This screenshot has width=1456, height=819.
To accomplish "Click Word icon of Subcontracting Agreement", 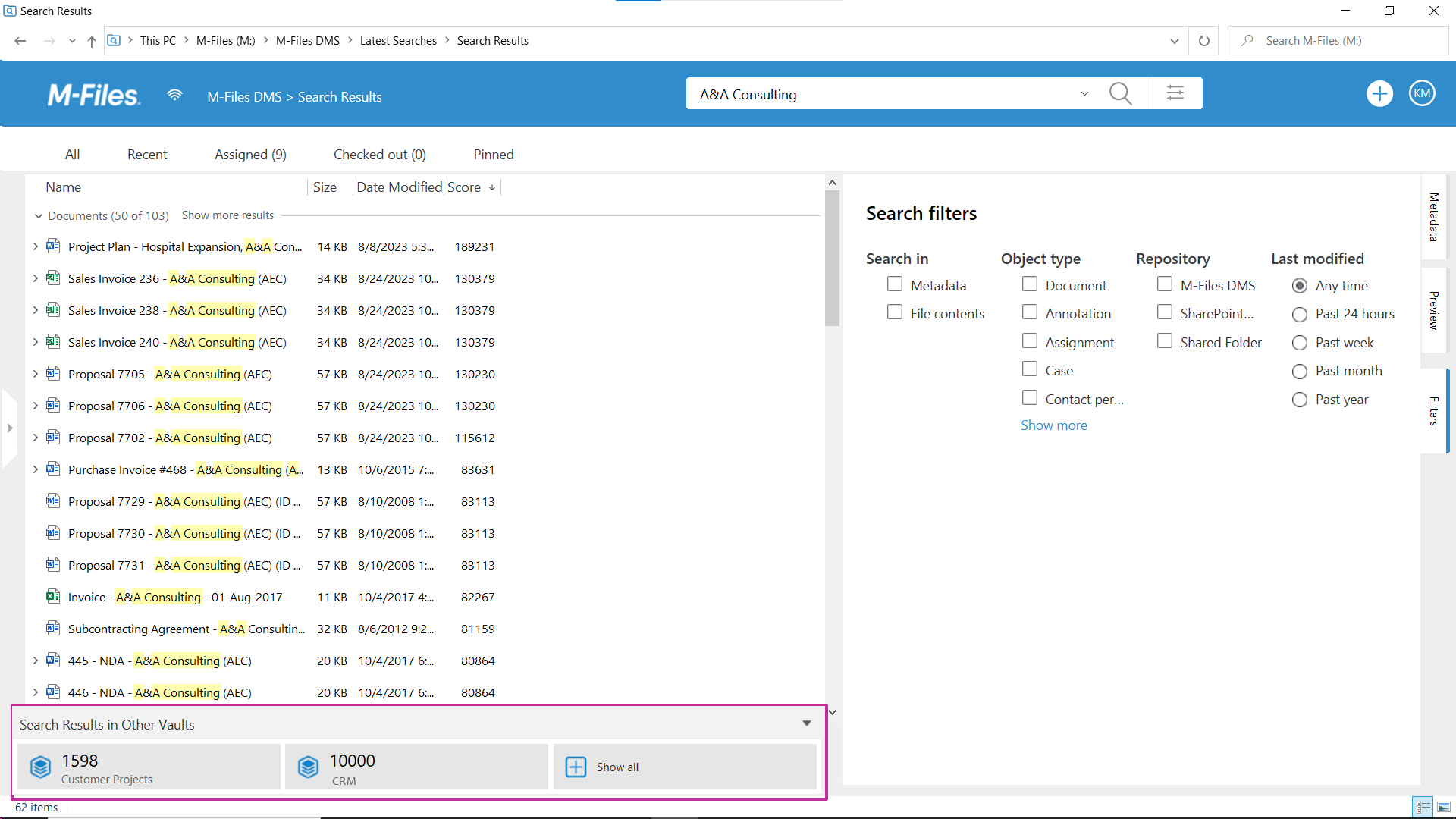I will coord(53,628).
